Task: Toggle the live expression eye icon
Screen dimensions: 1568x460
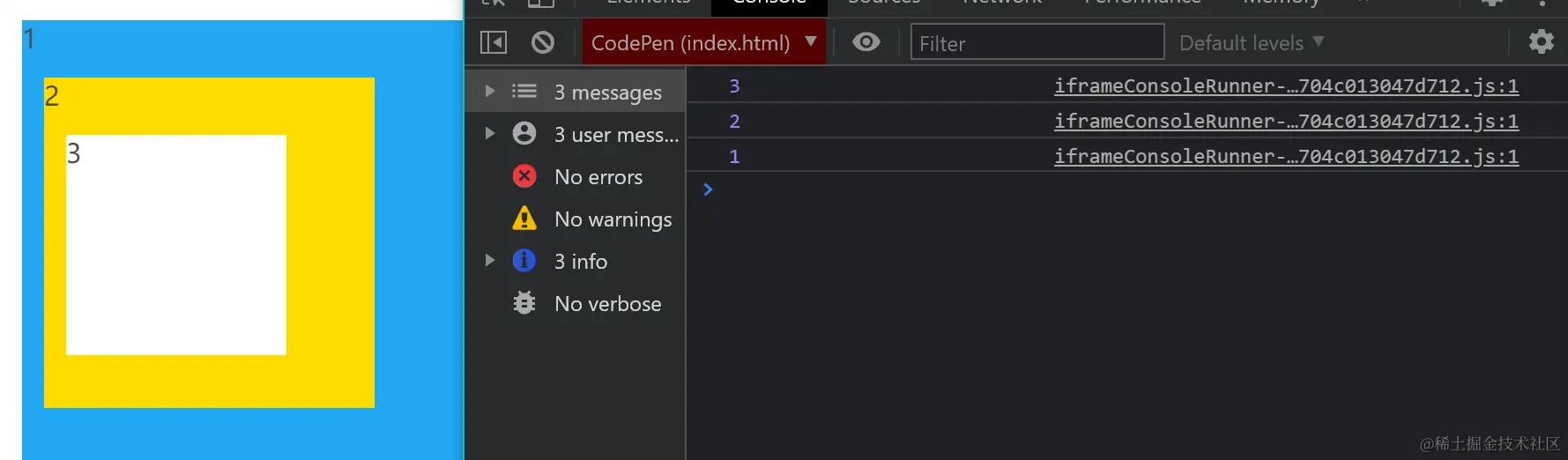Action: point(866,42)
